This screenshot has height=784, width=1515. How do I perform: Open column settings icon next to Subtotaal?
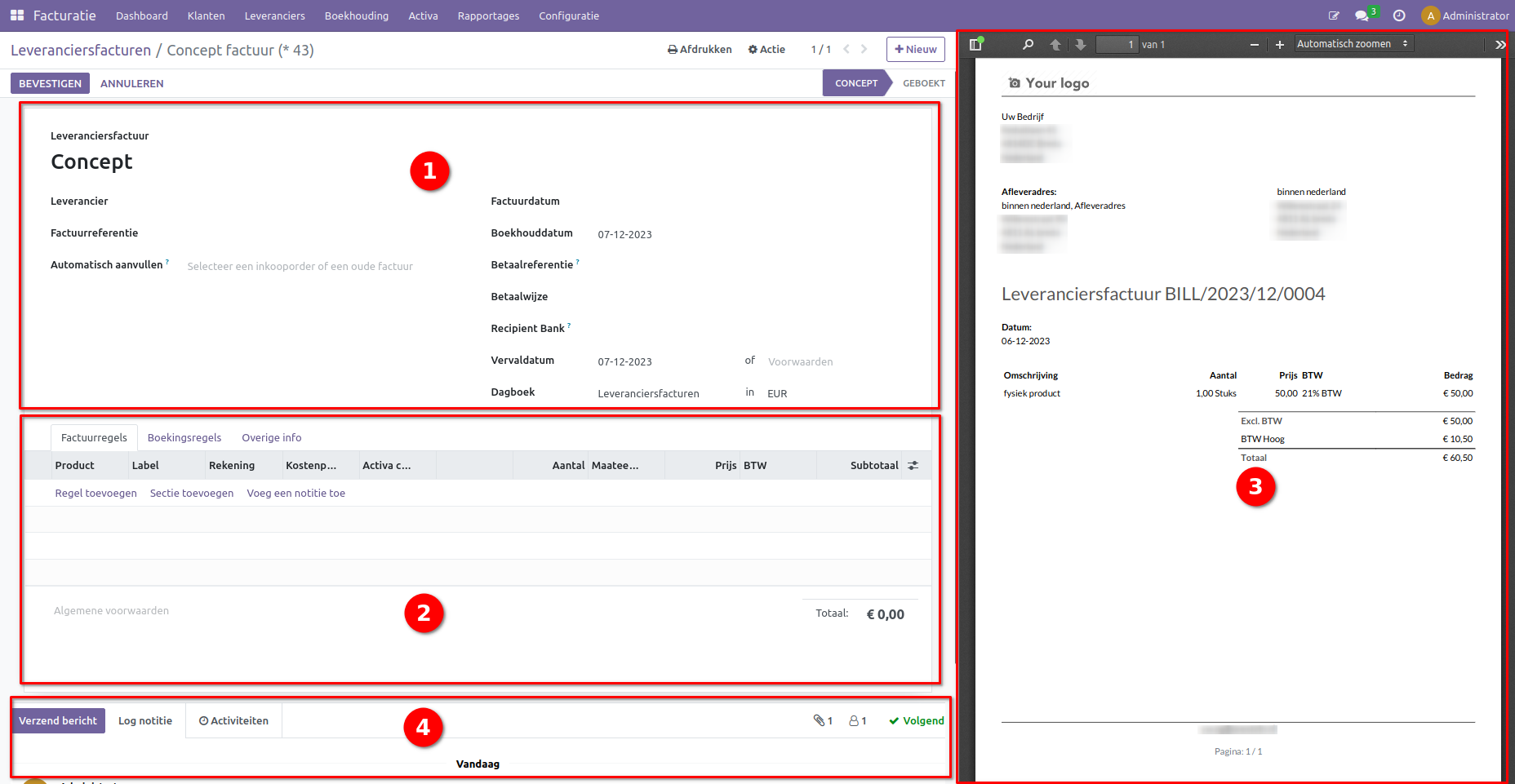coord(913,466)
